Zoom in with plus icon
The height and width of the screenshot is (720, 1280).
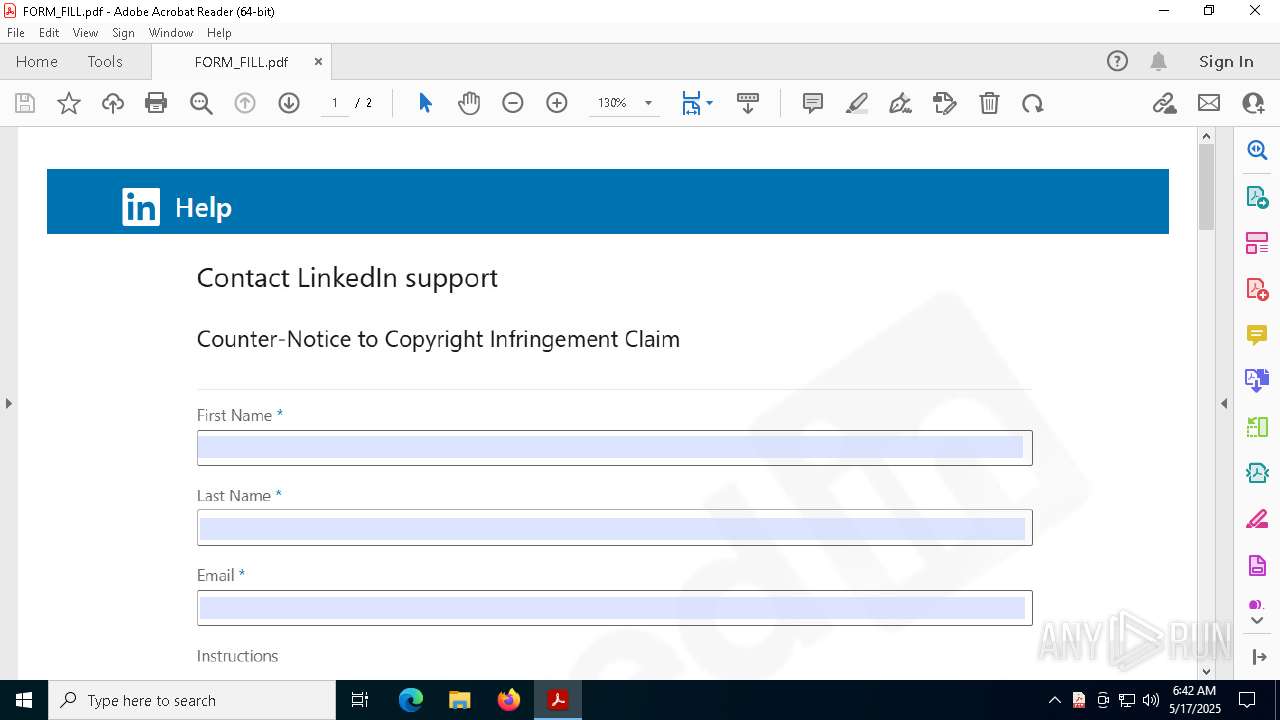coord(557,103)
